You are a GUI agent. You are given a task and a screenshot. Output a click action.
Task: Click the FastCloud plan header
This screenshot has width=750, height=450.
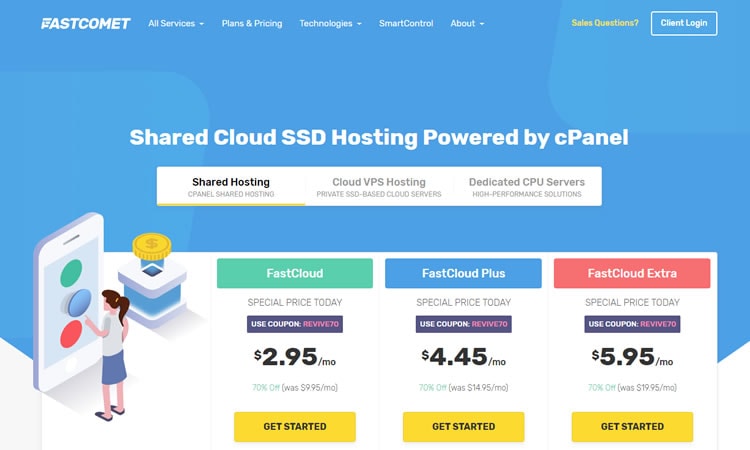click(295, 274)
